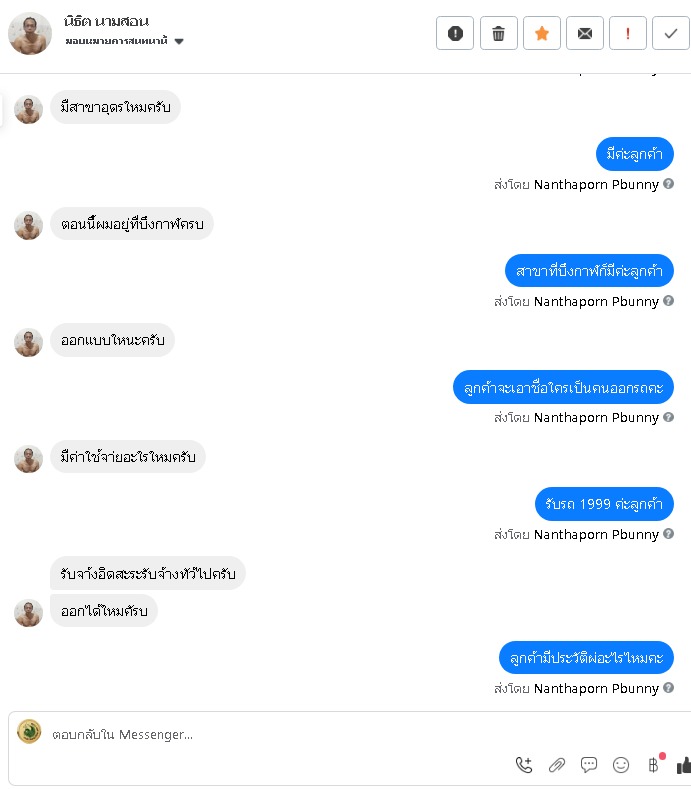Click the page avatar beside the reply box
Viewport: 691px width, 789px height.
pos(29,731)
